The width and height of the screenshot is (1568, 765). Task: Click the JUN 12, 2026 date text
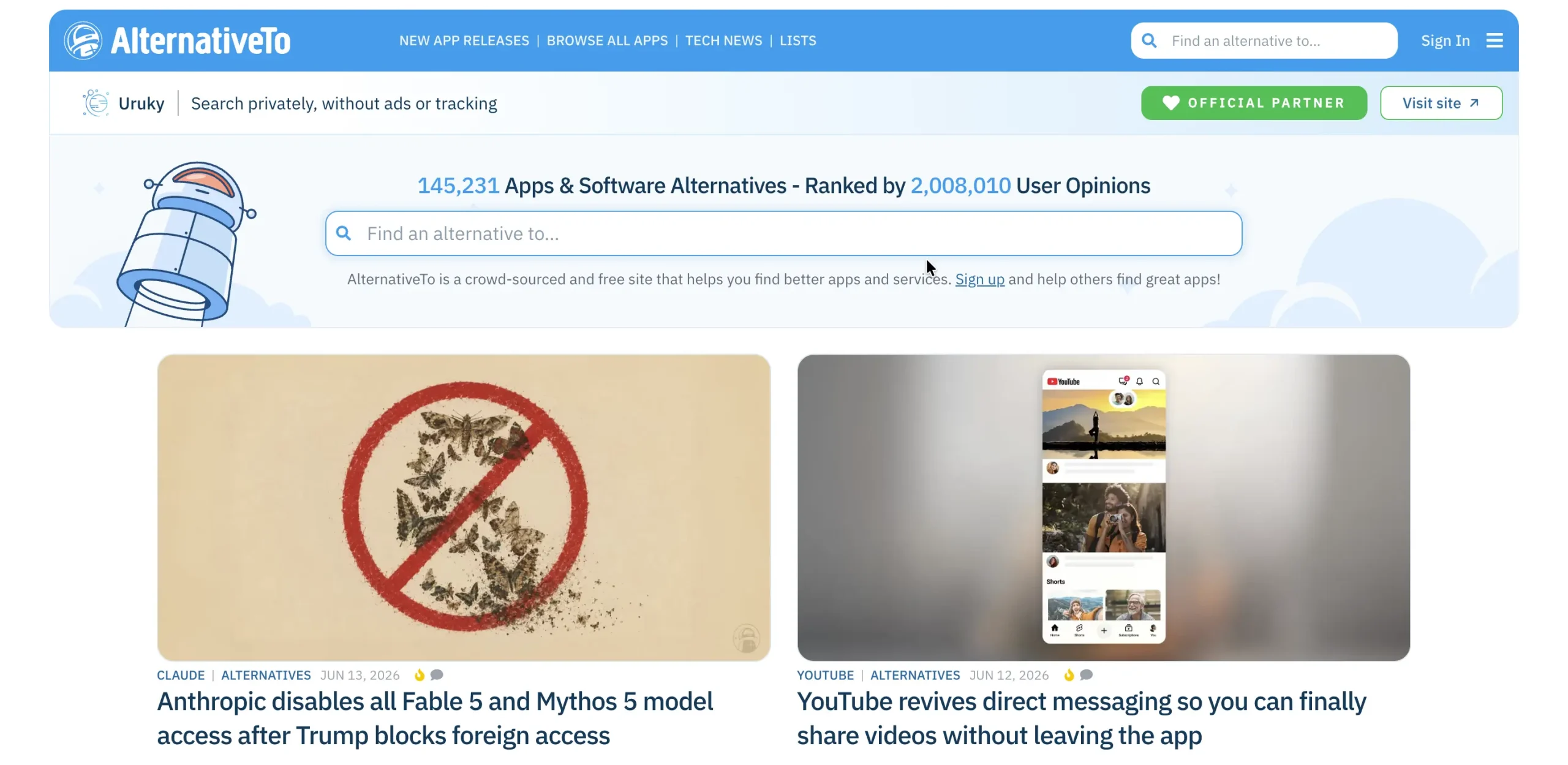tap(1009, 675)
